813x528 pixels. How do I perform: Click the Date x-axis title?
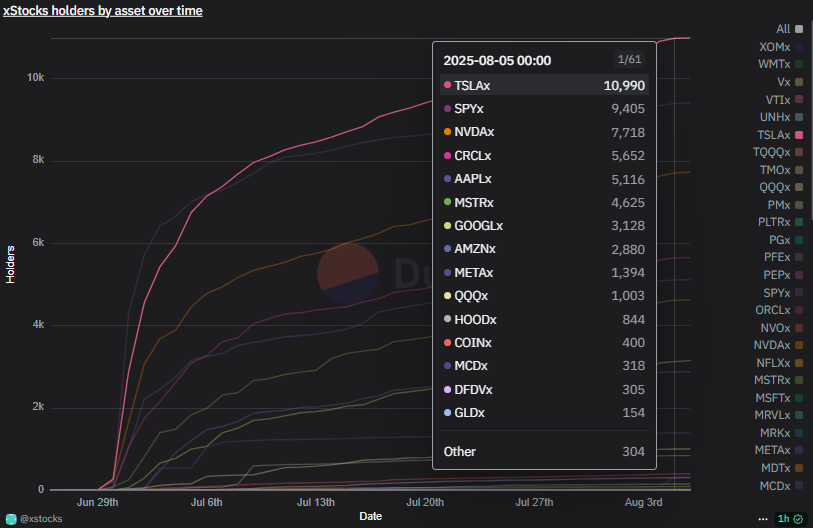click(371, 516)
